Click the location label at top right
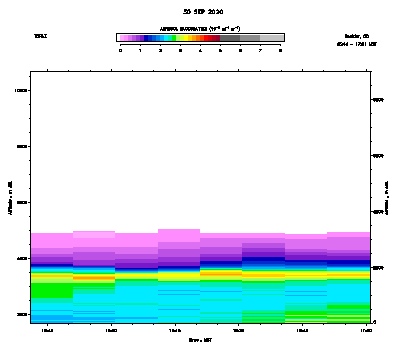 click(357, 36)
